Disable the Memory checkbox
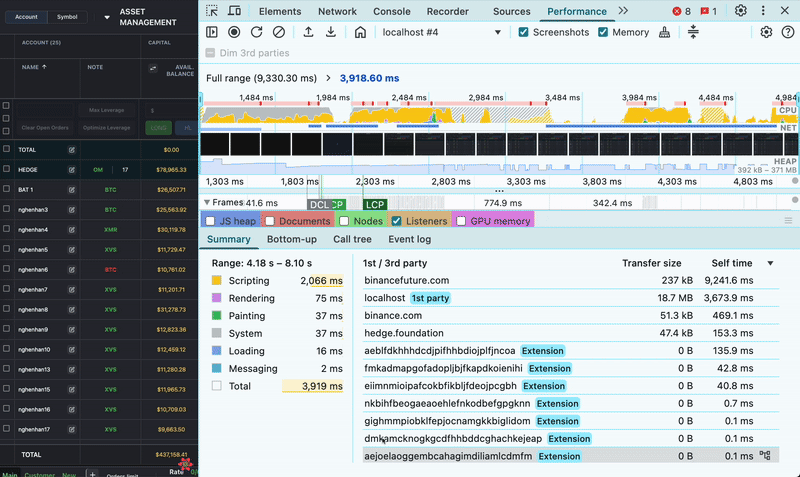 point(603,32)
